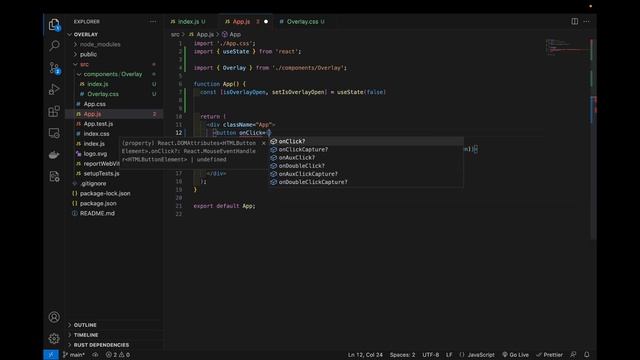Open the editor More Actions ellipsis
The width and height of the screenshot is (640, 360).
587,21
